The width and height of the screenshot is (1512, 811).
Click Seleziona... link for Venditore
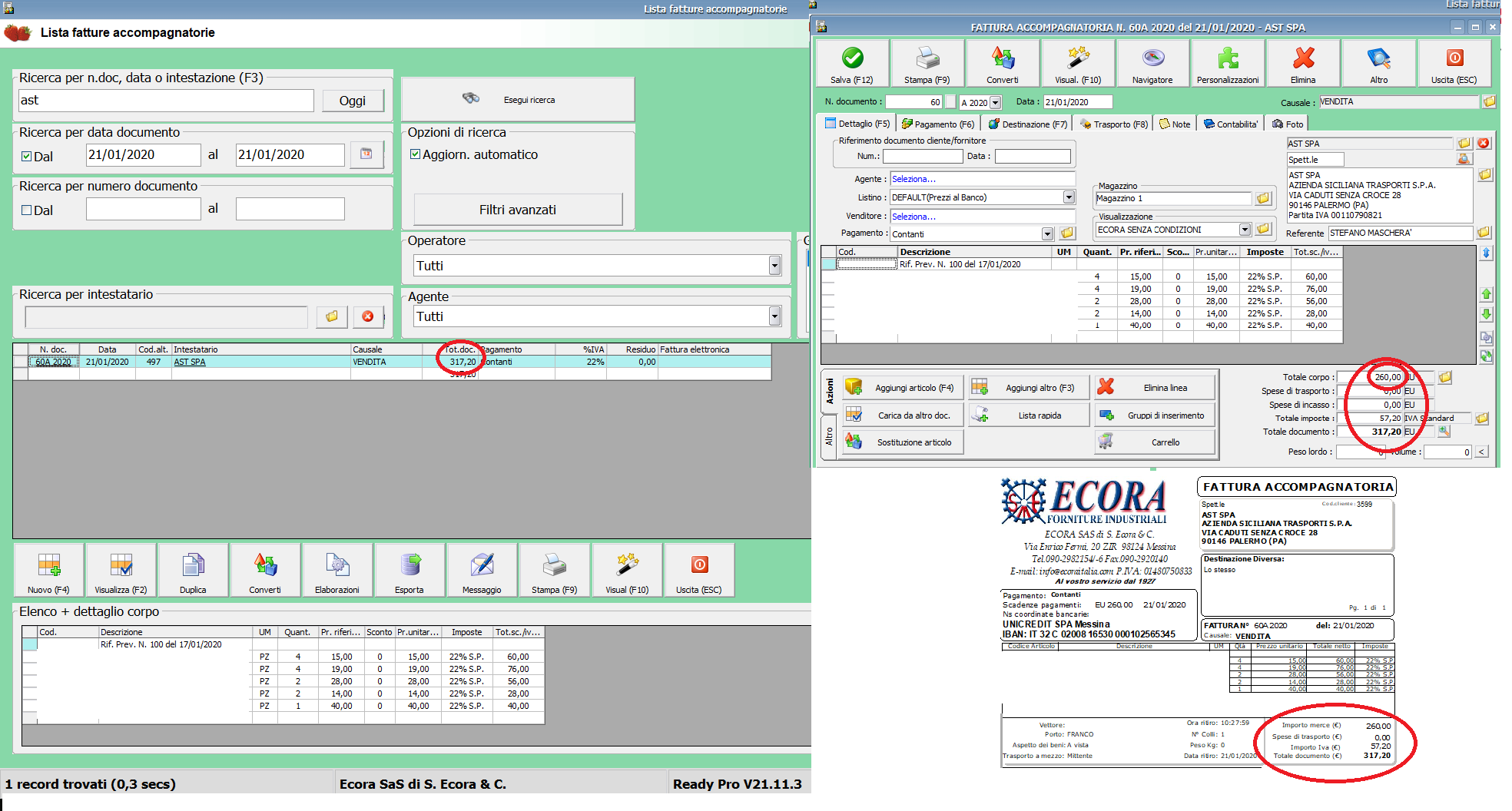point(913,217)
